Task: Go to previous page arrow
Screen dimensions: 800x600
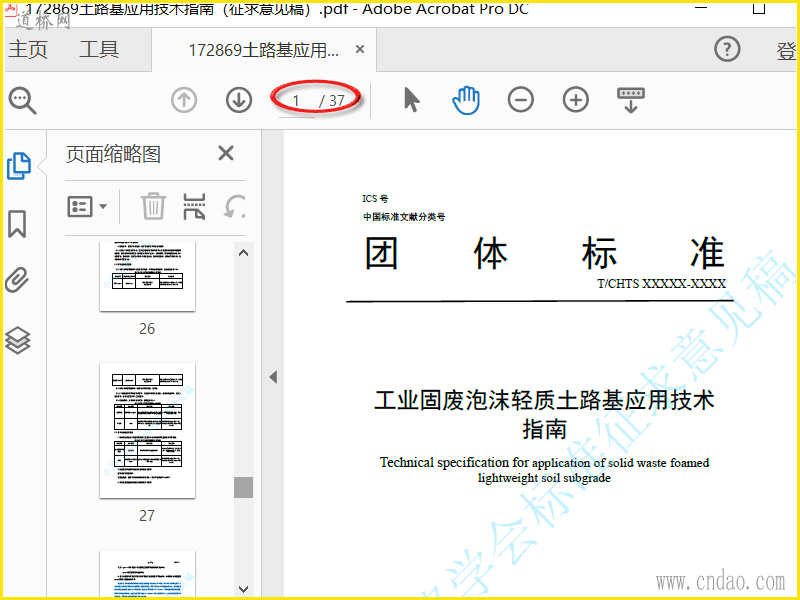Action: pos(184,100)
